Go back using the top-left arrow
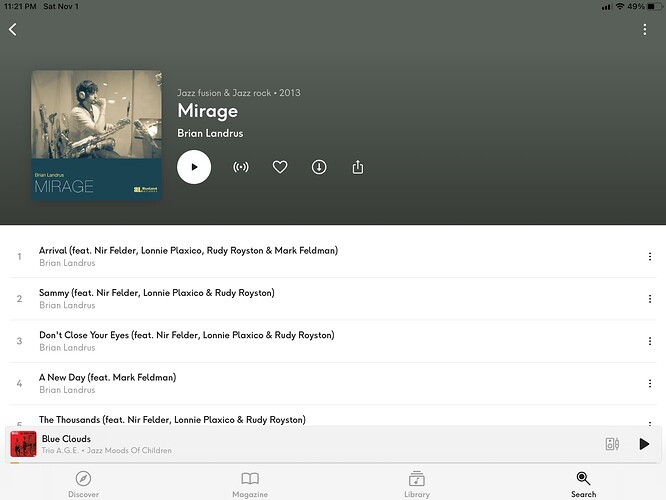 [x=13, y=30]
